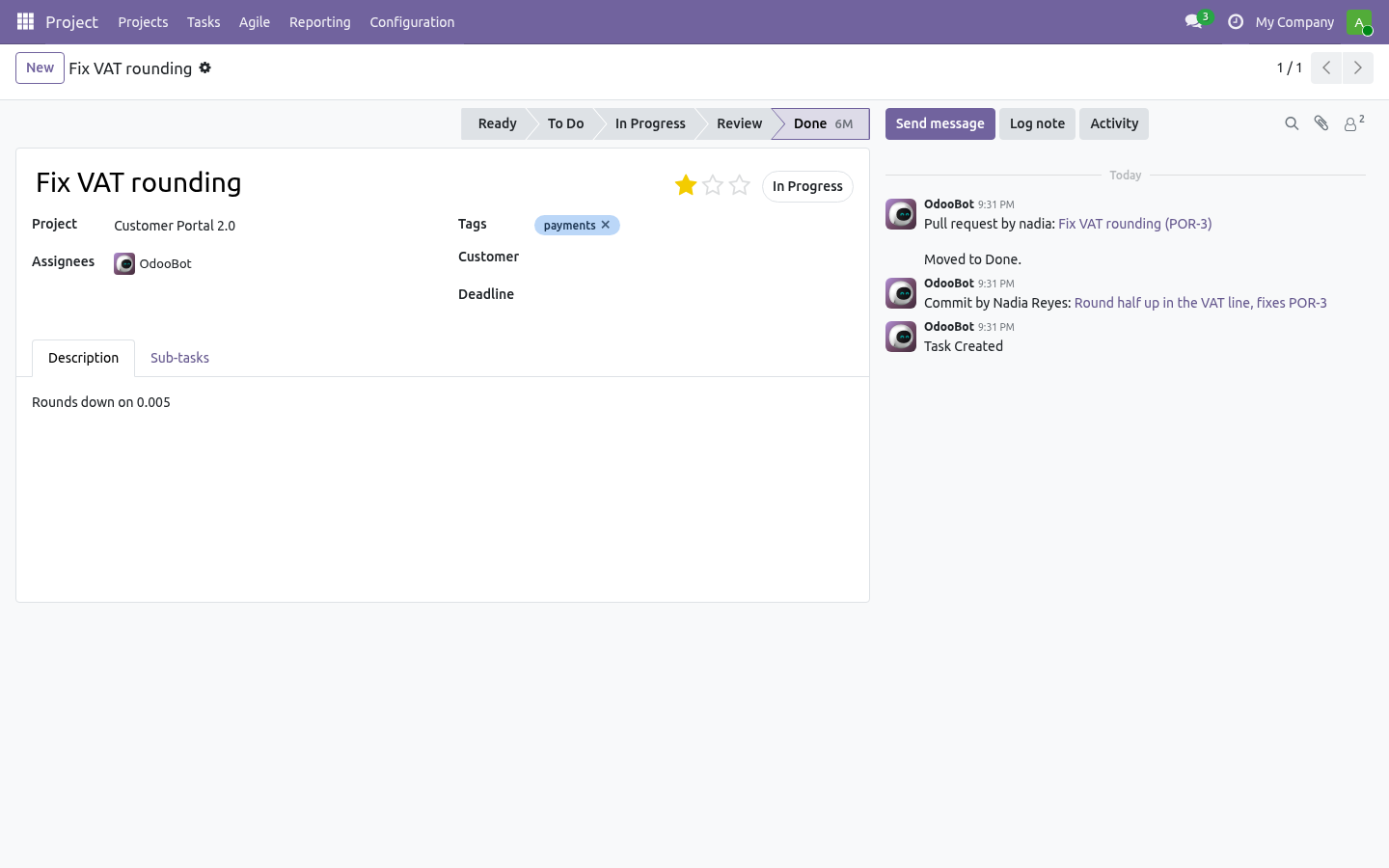This screenshot has height=868, width=1389.
Task: Click the empty Customer field
Action: [694, 258]
